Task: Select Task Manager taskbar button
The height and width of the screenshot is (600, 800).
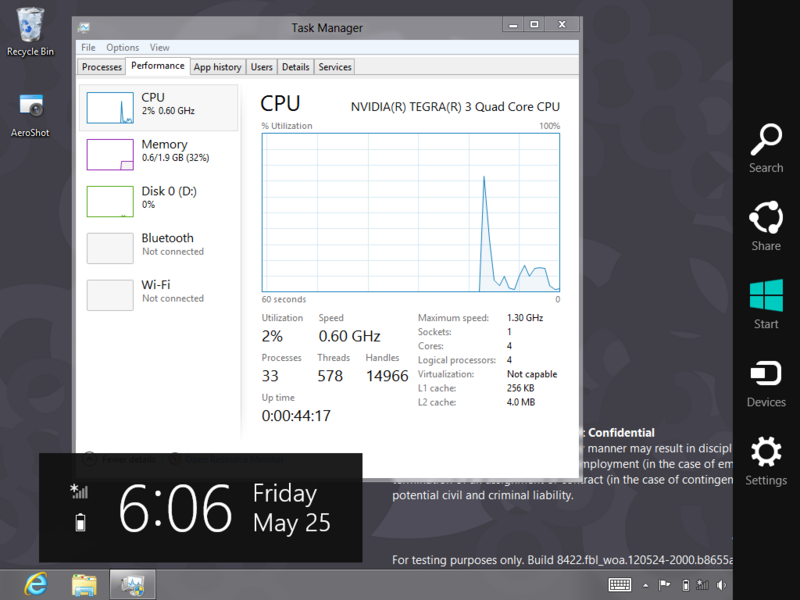Action: (133, 585)
